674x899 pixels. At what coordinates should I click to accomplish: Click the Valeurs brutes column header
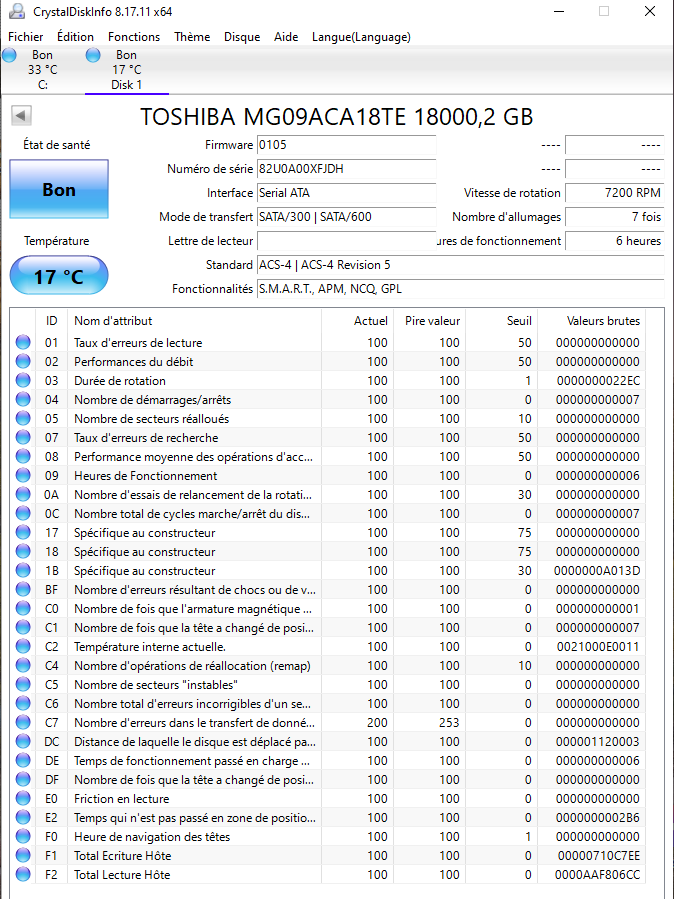[x=591, y=321]
